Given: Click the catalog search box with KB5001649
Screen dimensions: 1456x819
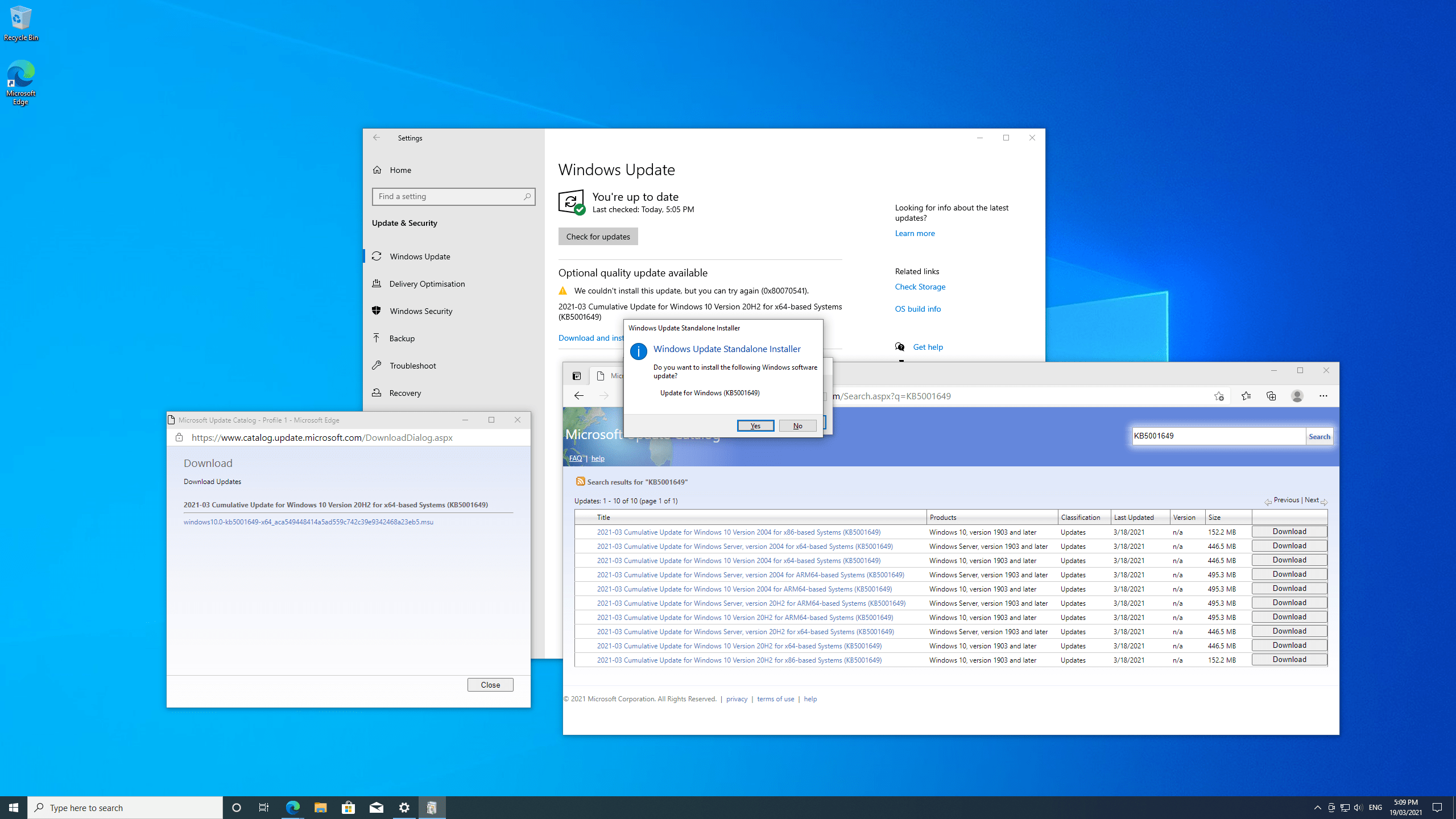Looking at the screenshot, I should (x=1218, y=436).
